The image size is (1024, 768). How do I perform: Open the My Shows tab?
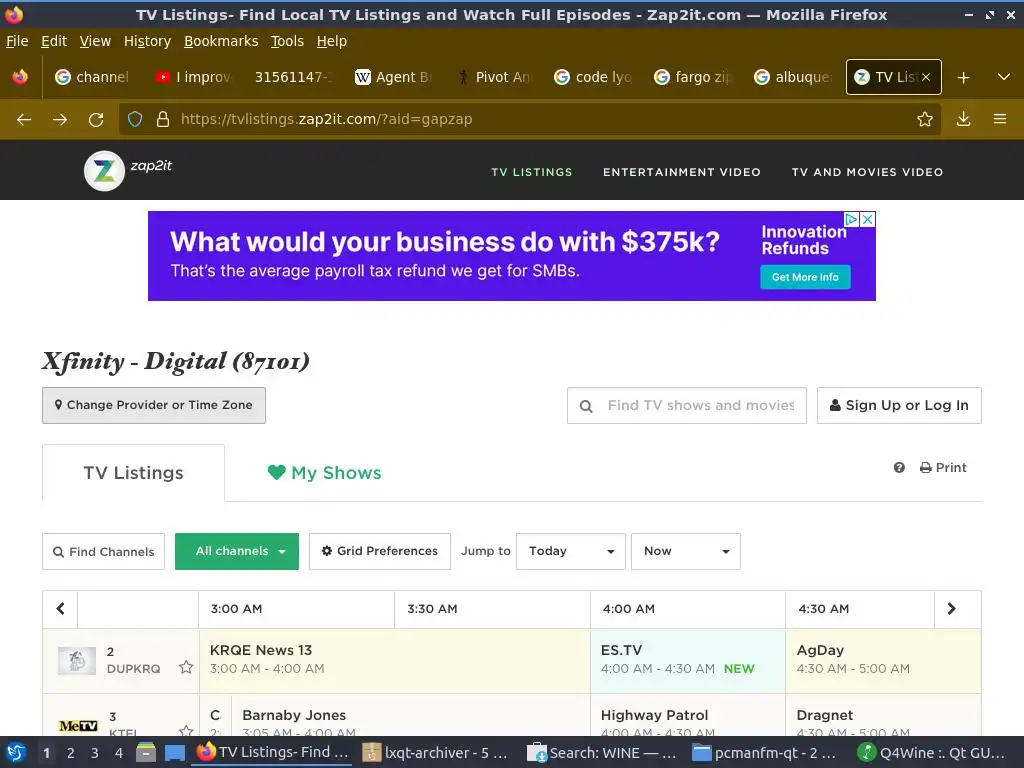(325, 473)
